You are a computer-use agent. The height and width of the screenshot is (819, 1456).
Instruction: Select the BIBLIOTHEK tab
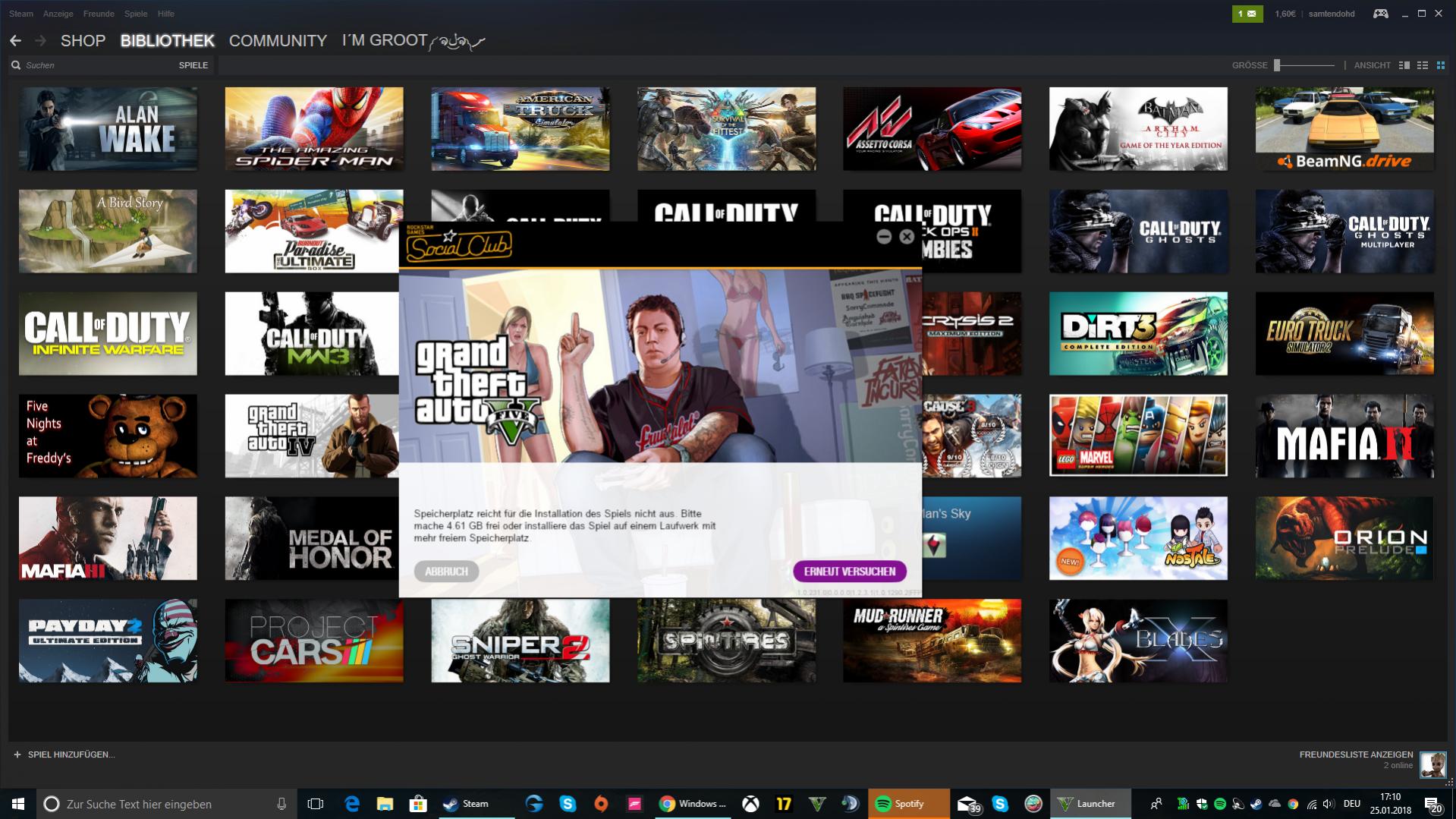(x=167, y=41)
